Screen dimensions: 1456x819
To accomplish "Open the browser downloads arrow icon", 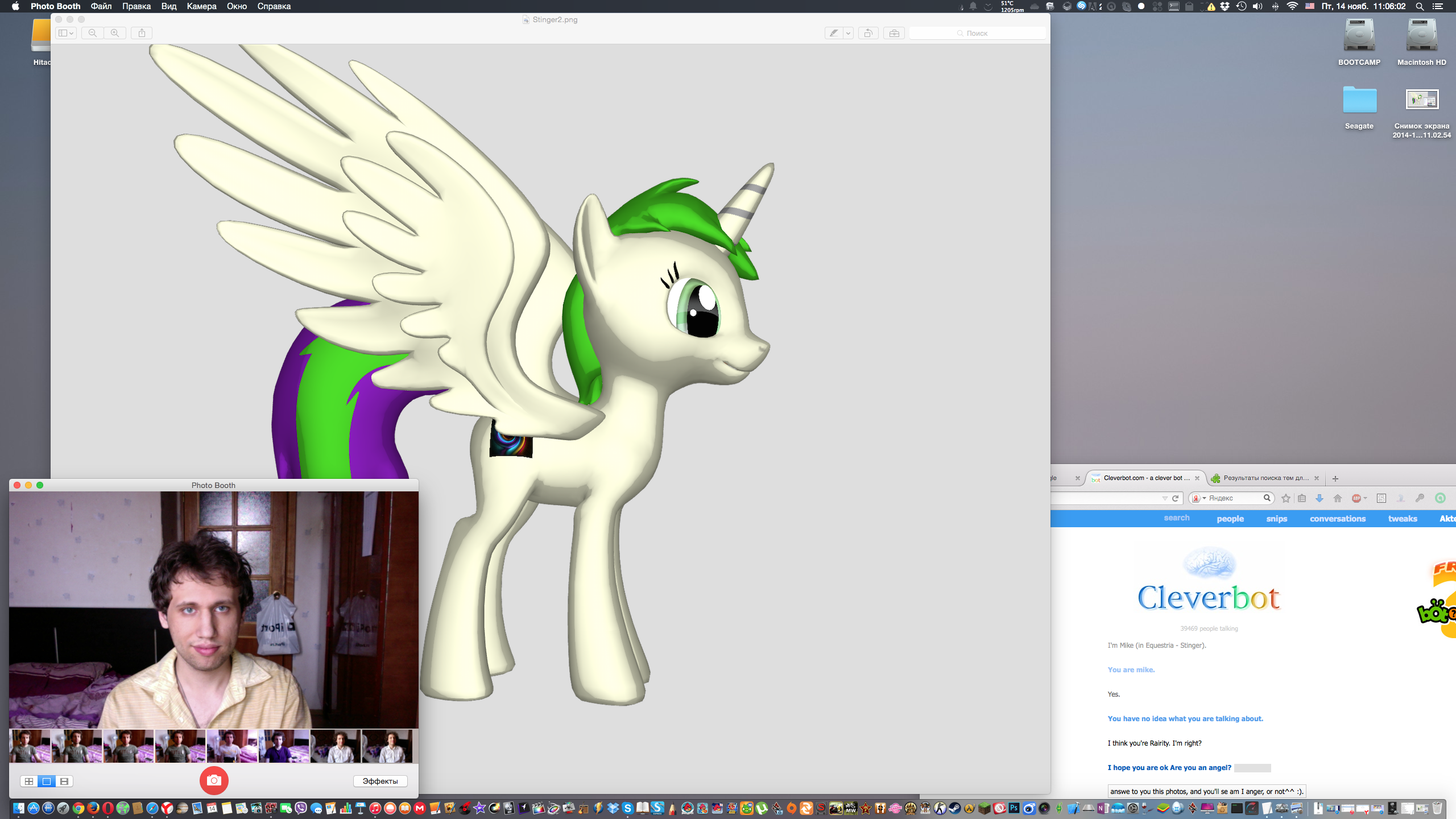I will coord(1319,498).
